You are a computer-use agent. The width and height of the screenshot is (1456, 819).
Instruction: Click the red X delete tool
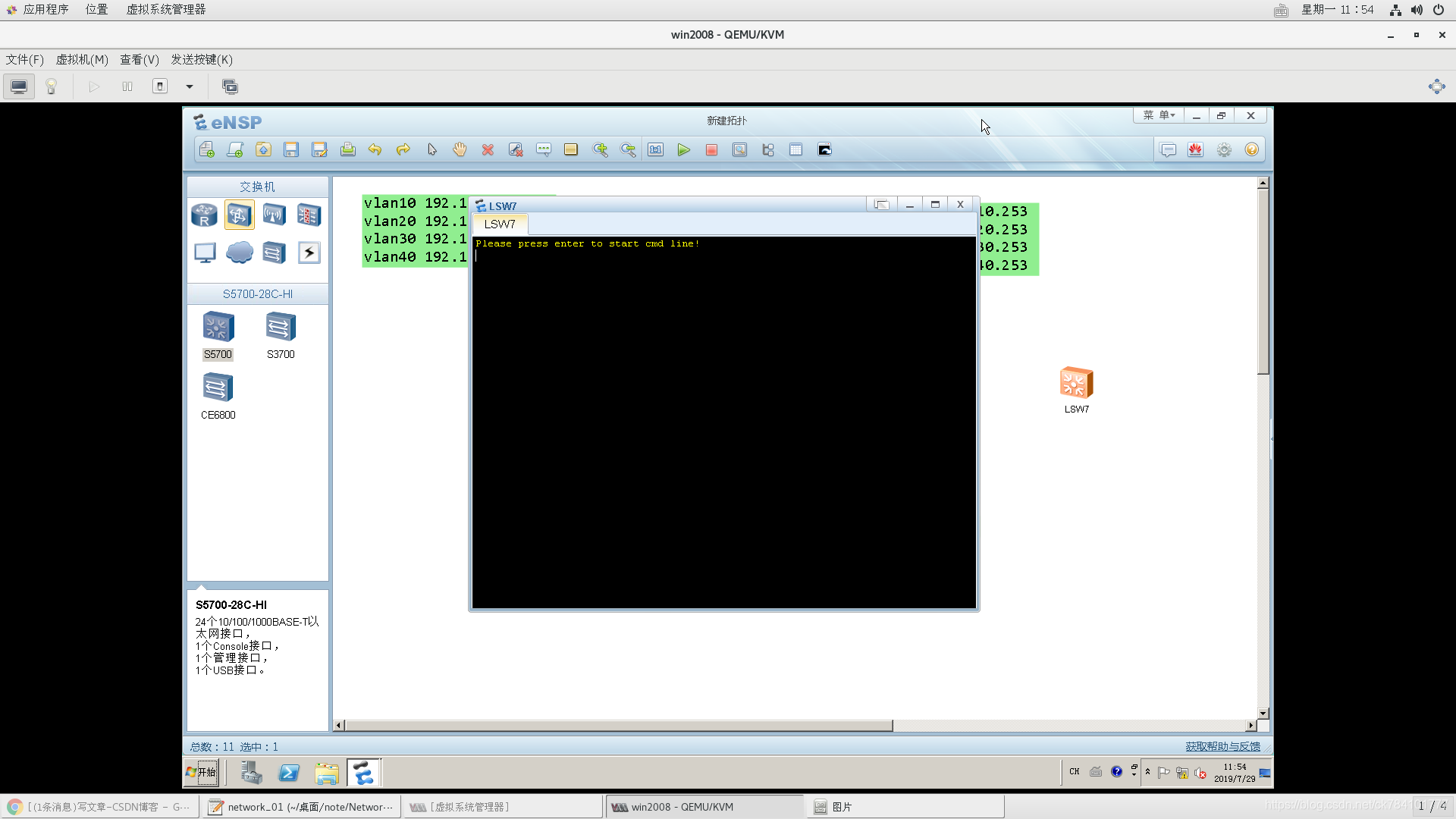[488, 150]
